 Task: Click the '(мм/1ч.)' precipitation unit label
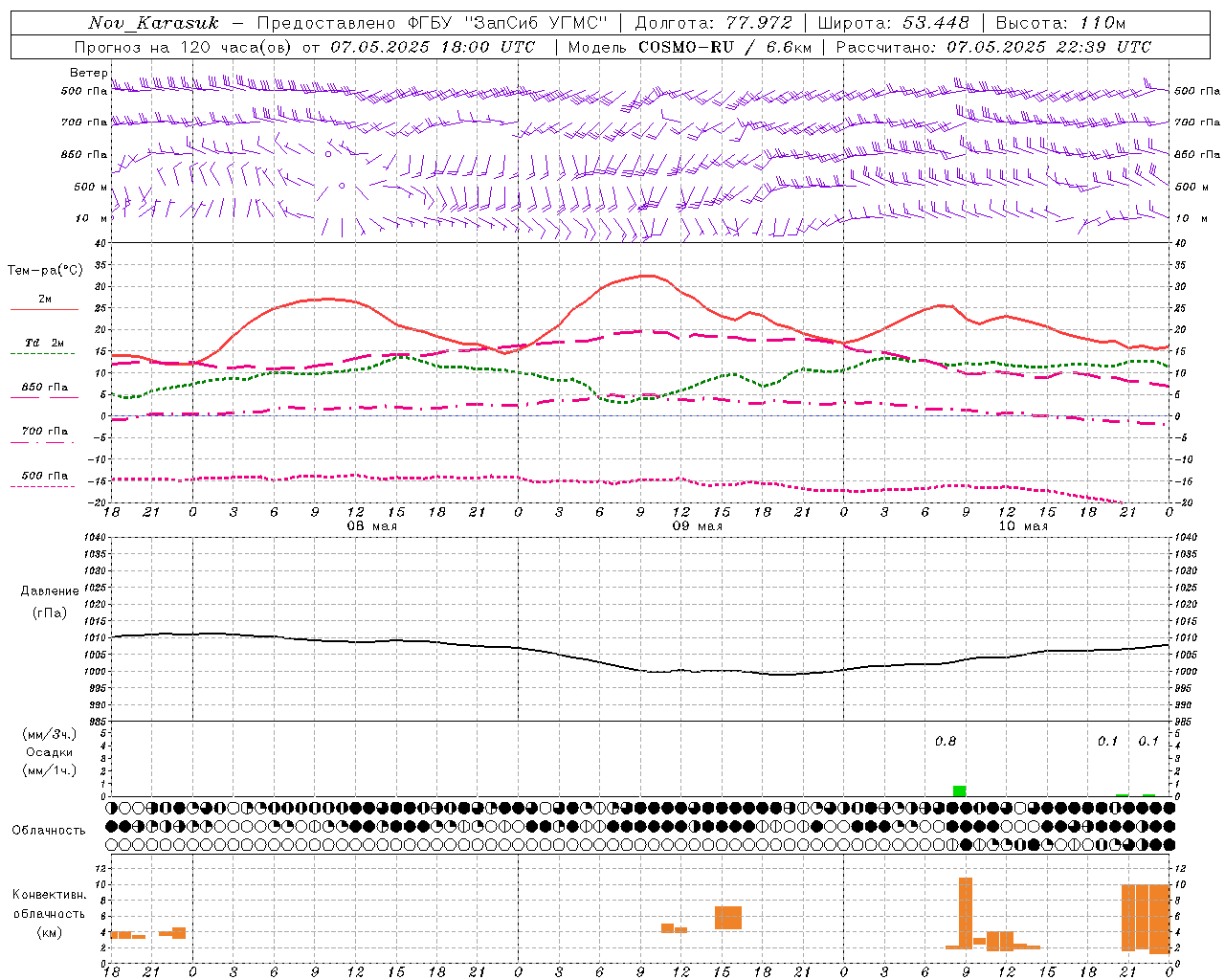point(50,770)
